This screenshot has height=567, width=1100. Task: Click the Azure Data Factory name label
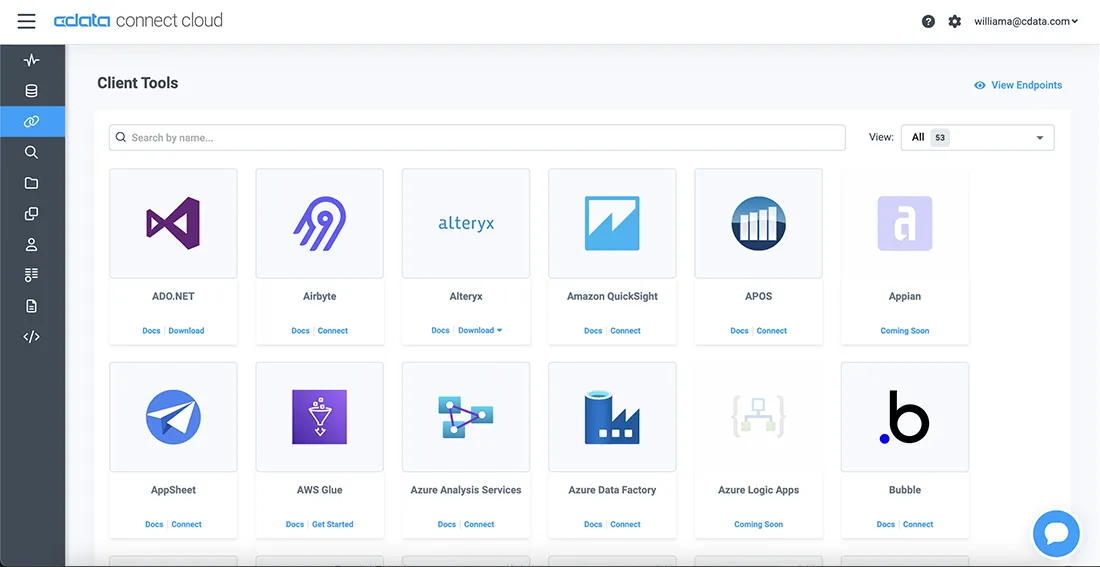pyautogui.click(x=612, y=490)
